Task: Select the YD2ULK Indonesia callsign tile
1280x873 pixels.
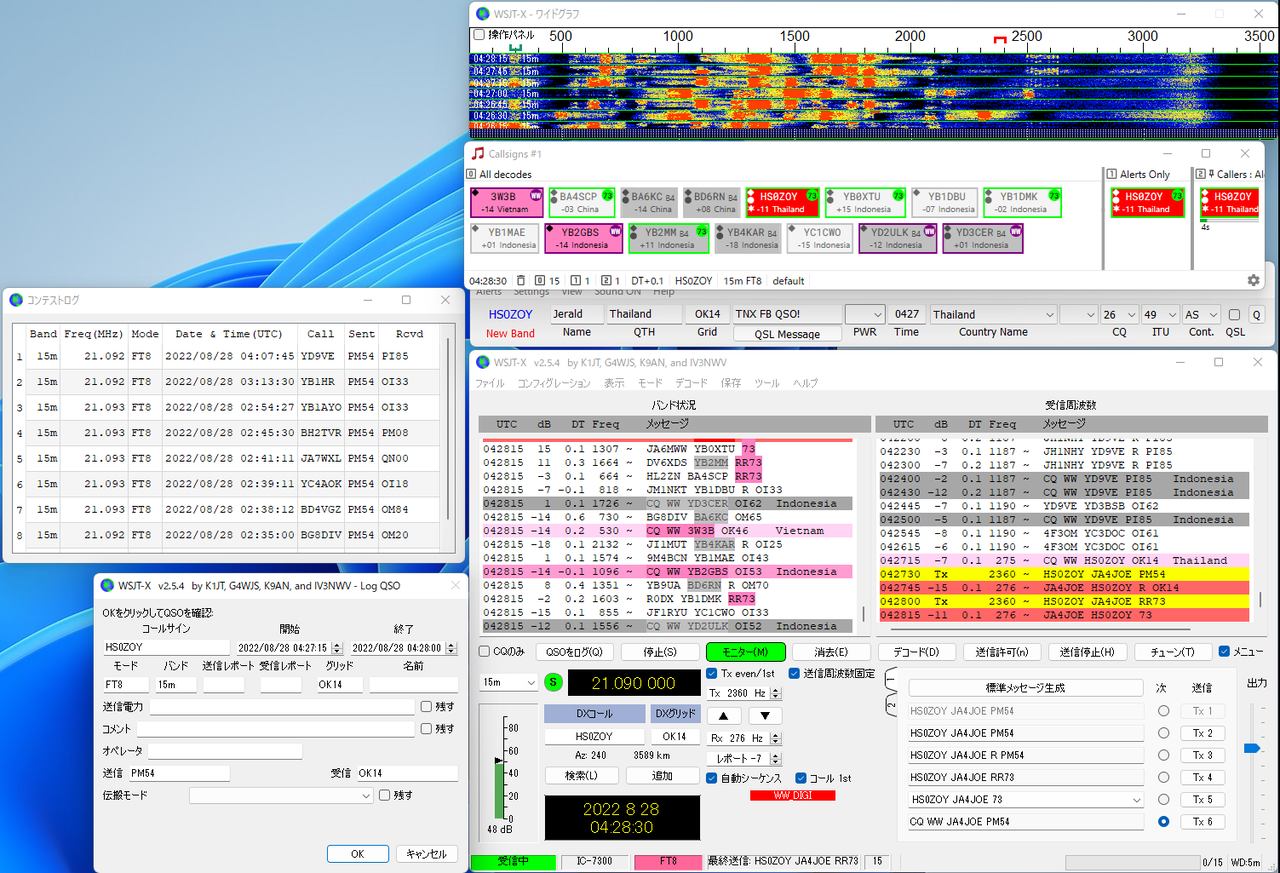Action: click(x=897, y=238)
